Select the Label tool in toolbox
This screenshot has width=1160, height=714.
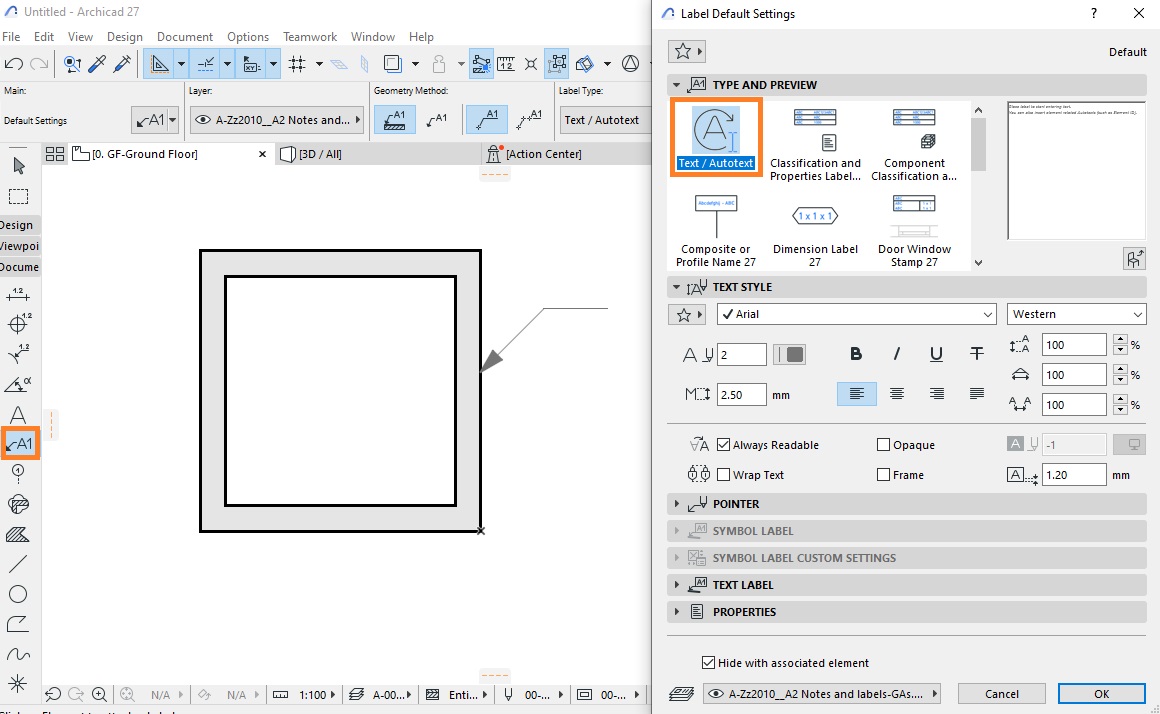tap(19, 444)
